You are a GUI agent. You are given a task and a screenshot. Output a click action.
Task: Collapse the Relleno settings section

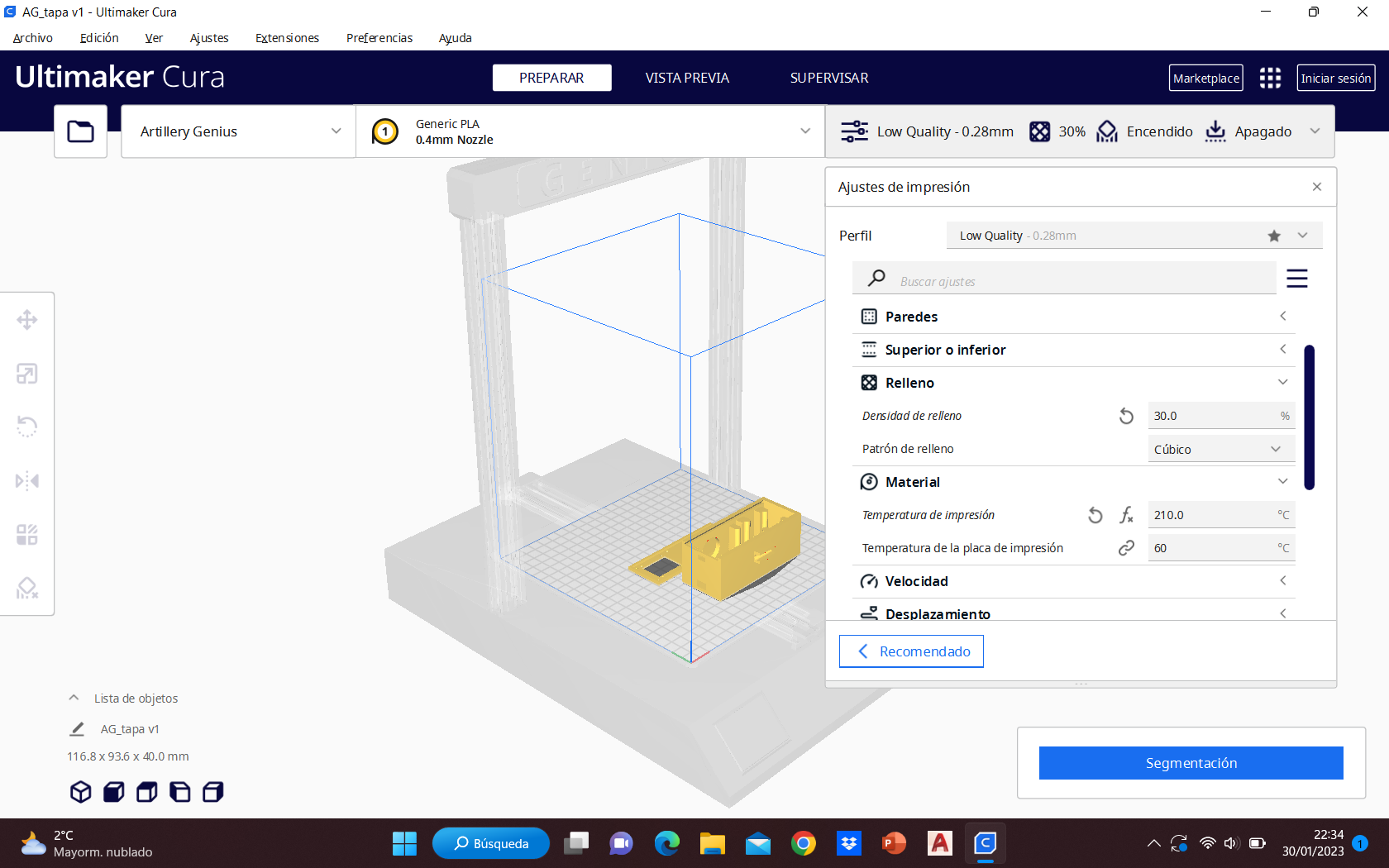tap(1073, 383)
